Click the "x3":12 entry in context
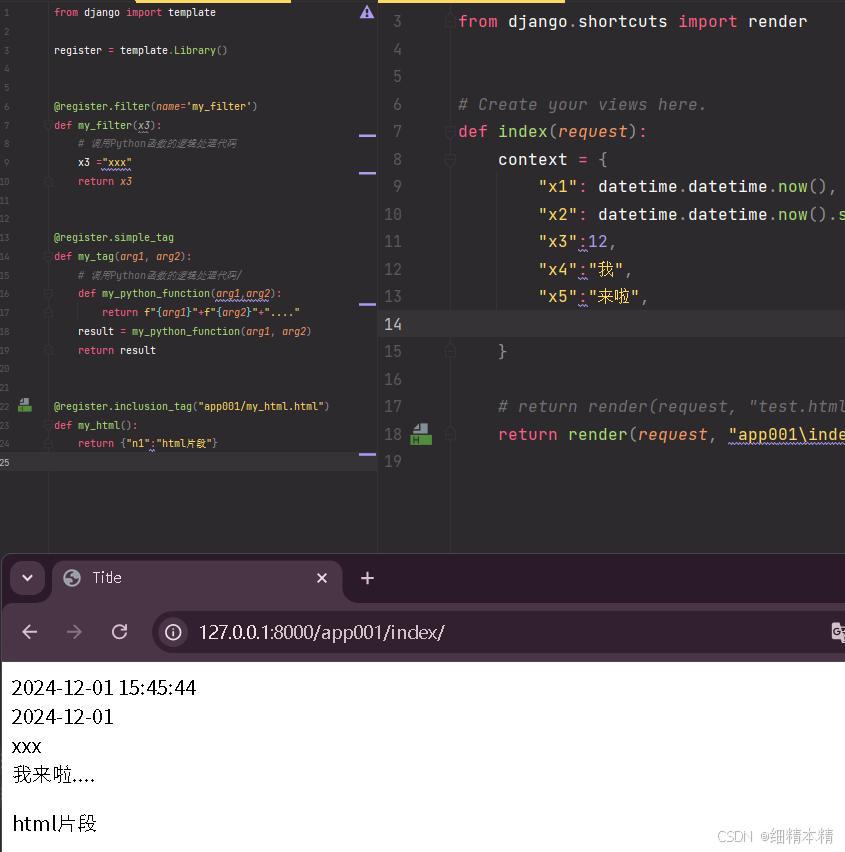Image resolution: width=845 pixels, height=852 pixels. tap(577, 241)
